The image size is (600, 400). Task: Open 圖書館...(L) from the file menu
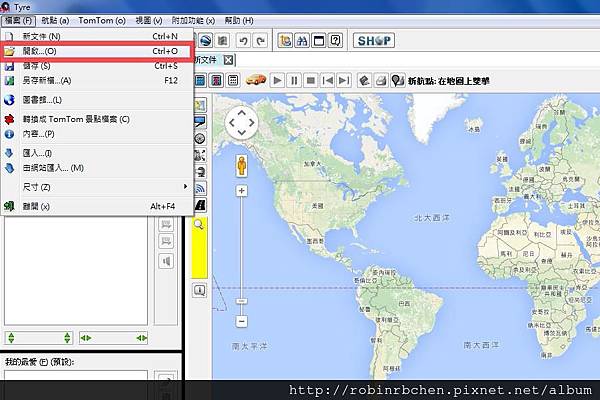[x=97, y=100]
